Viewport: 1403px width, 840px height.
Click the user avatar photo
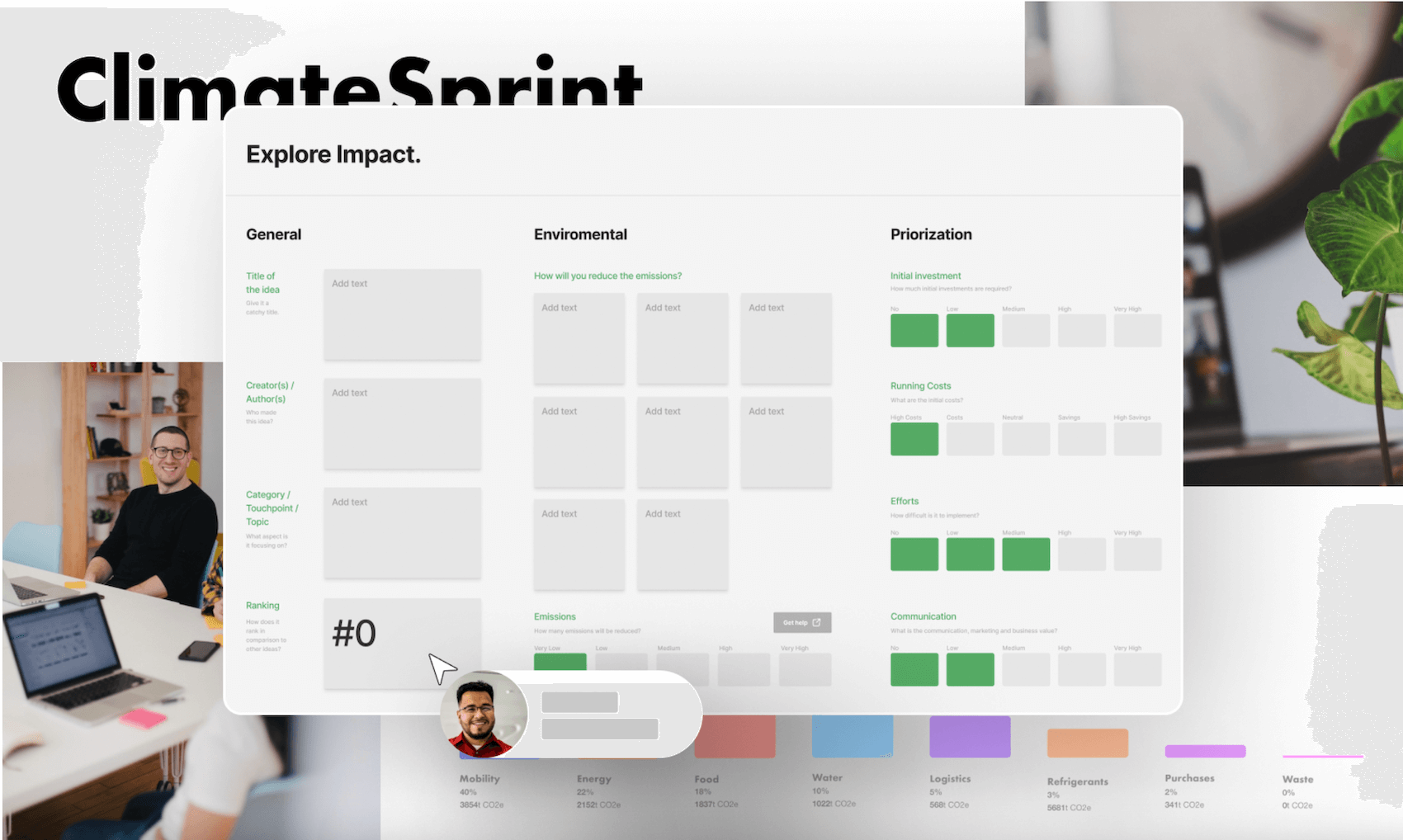pyautogui.click(x=482, y=714)
